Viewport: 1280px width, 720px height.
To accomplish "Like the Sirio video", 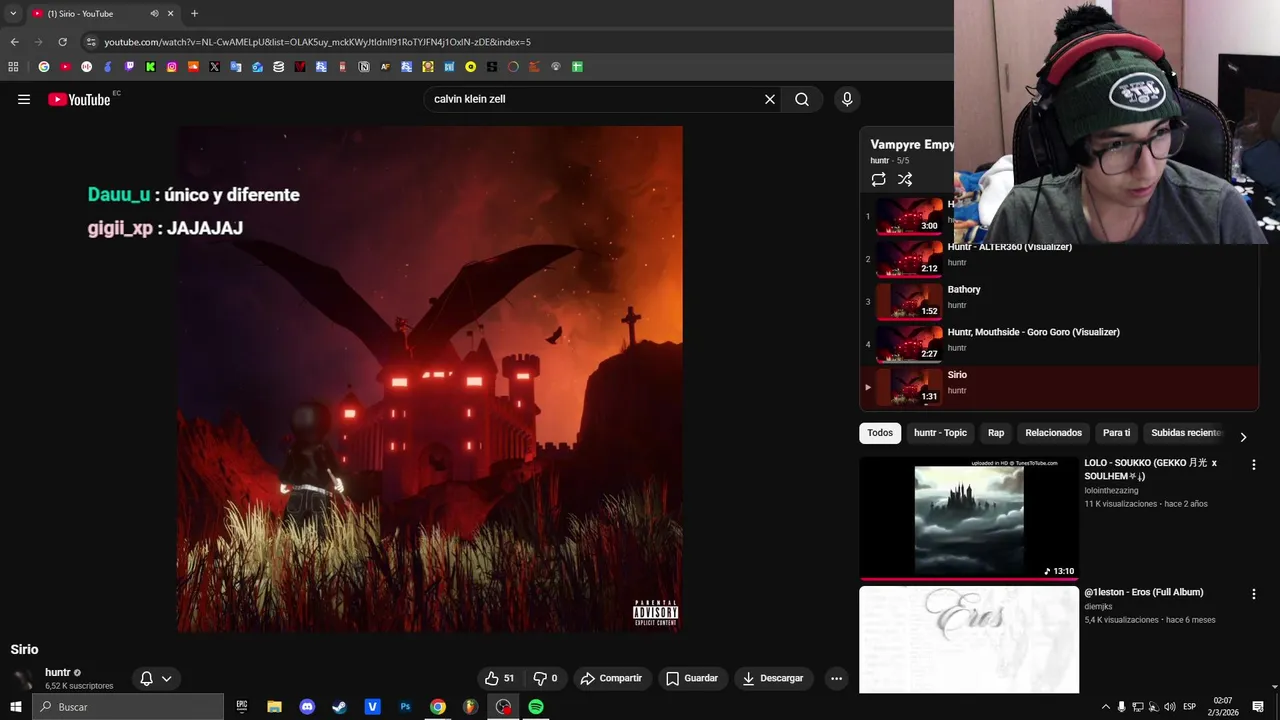I will coord(499,678).
